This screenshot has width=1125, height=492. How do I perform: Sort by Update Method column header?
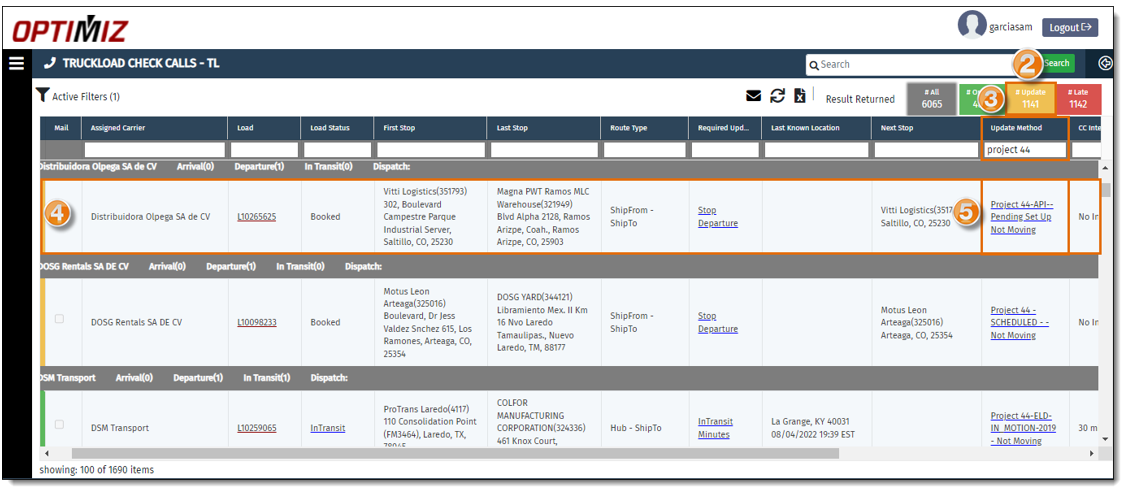coord(1015,128)
